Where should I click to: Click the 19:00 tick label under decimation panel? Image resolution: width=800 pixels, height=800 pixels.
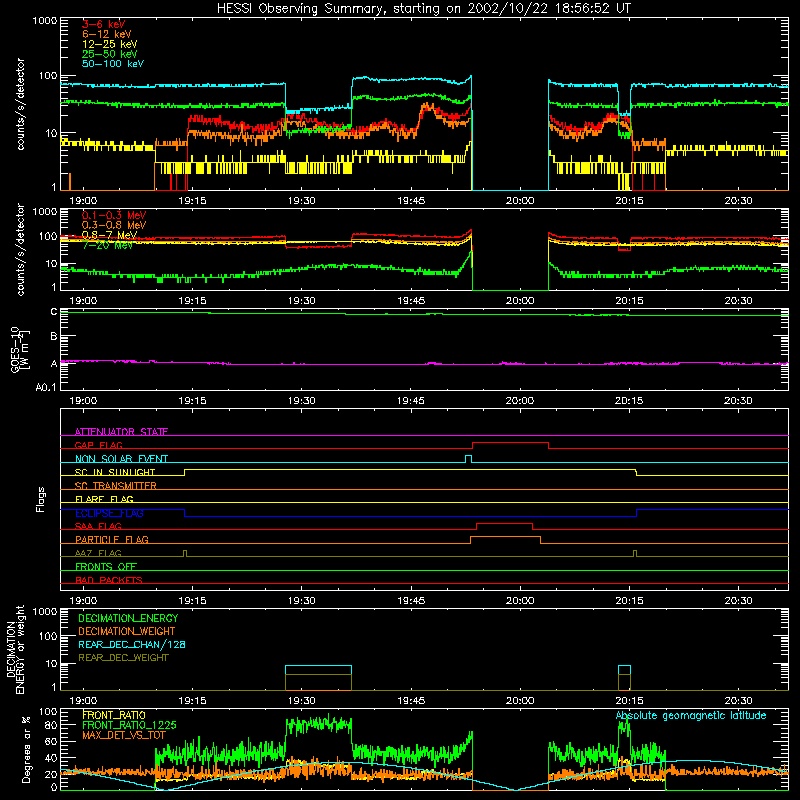[83, 701]
